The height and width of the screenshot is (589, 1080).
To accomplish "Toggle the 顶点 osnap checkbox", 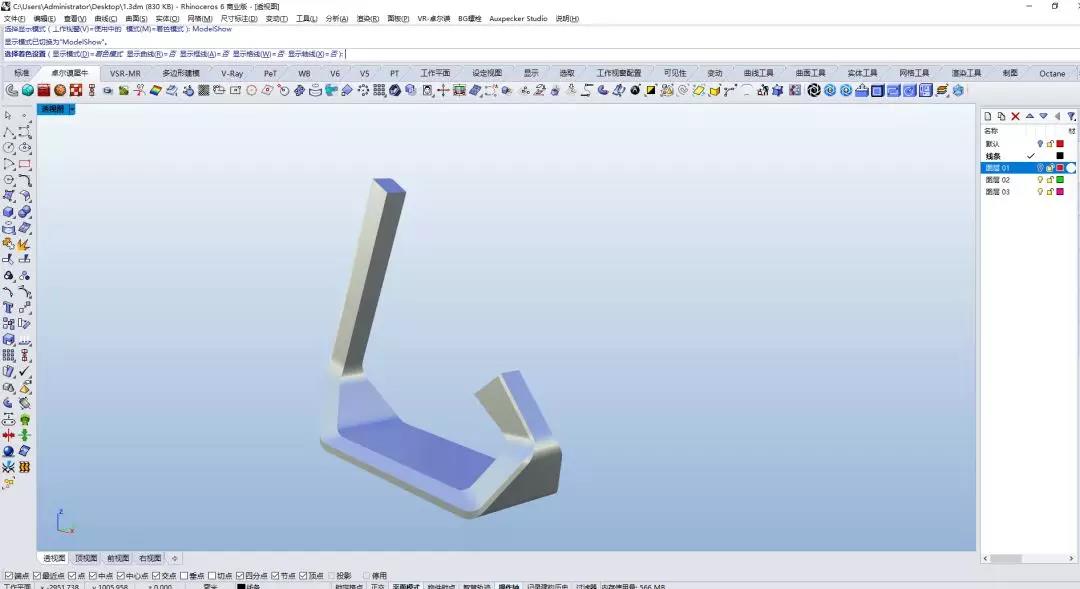I will [303, 576].
